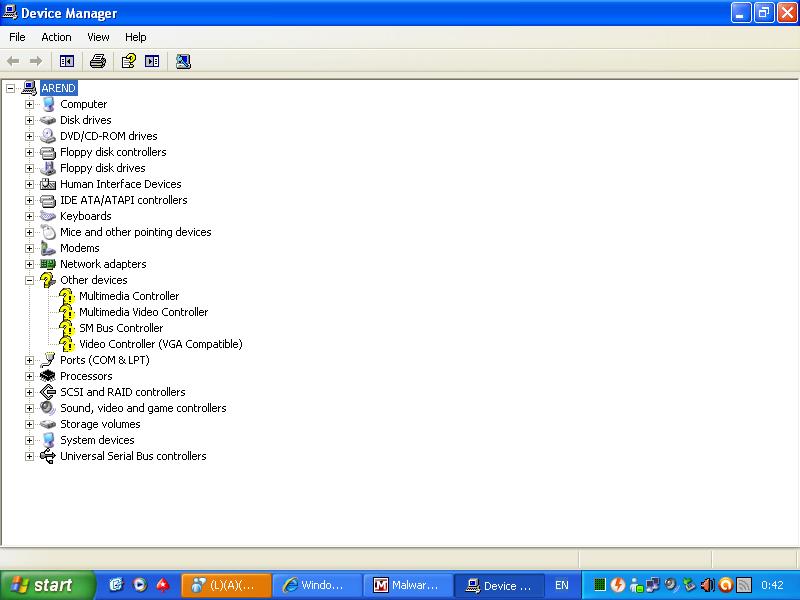The image size is (800, 600).
Task: Switch to the (L)(A)( taskbar window
Action: tap(226, 585)
